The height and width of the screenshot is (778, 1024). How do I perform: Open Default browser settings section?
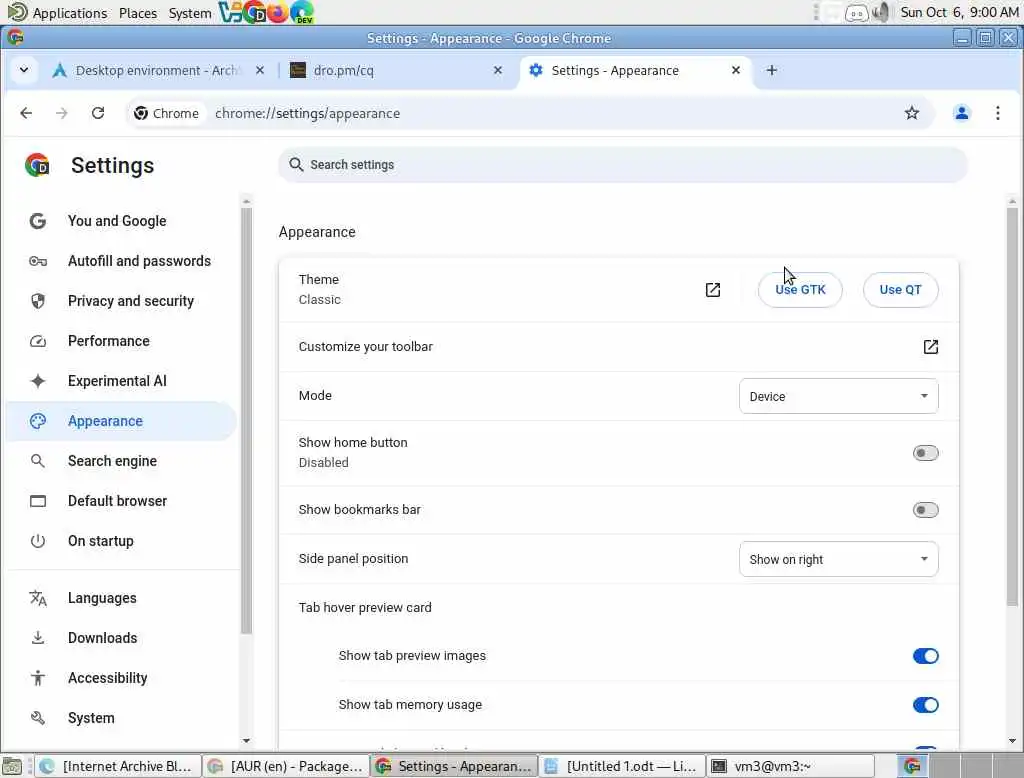click(x=121, y=501)
